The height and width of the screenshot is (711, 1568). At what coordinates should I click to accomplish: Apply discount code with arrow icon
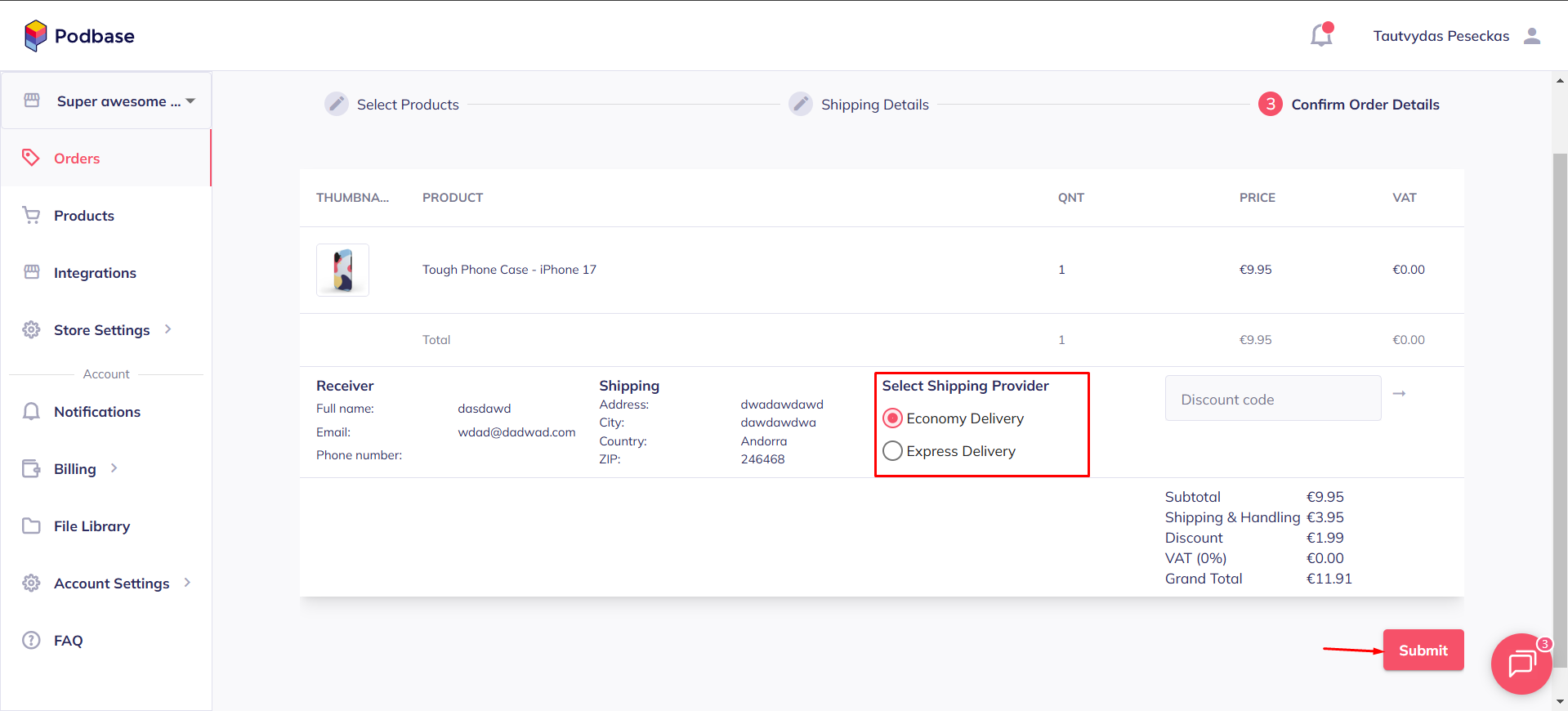pyautogui.click(x=1399, y=394)
